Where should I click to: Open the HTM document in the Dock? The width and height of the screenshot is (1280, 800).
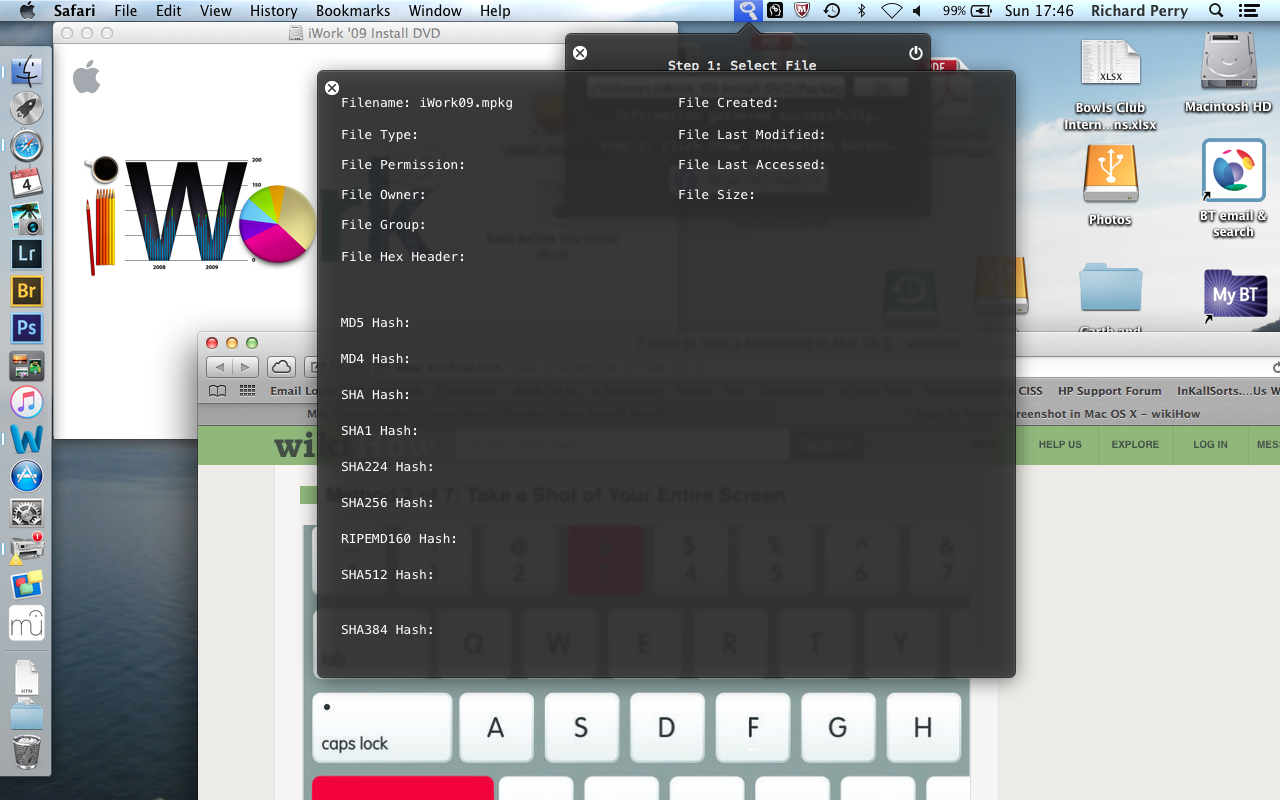(26, 678)
